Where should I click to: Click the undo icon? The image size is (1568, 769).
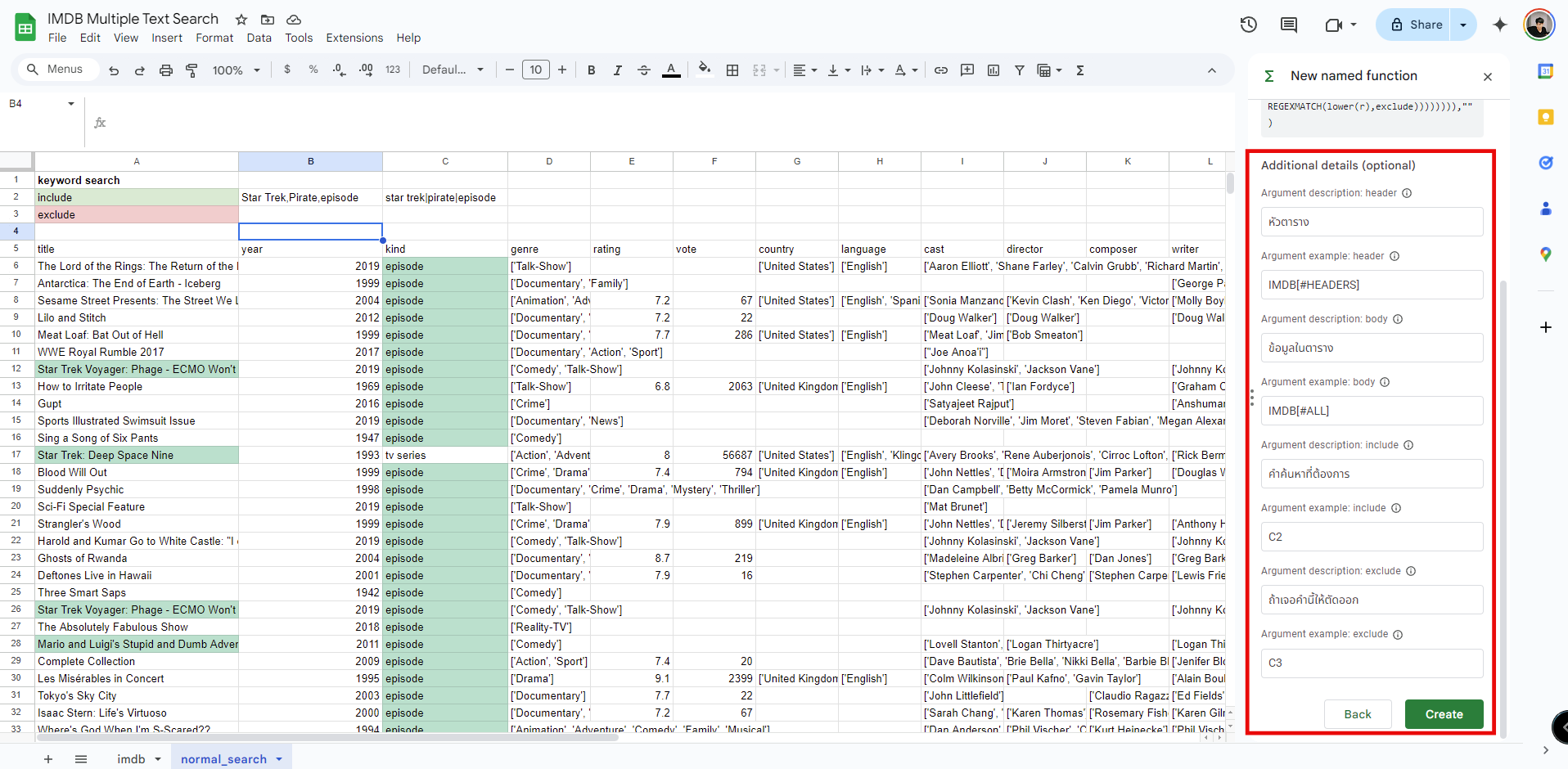pyautogui.click(x=114, y=70)
